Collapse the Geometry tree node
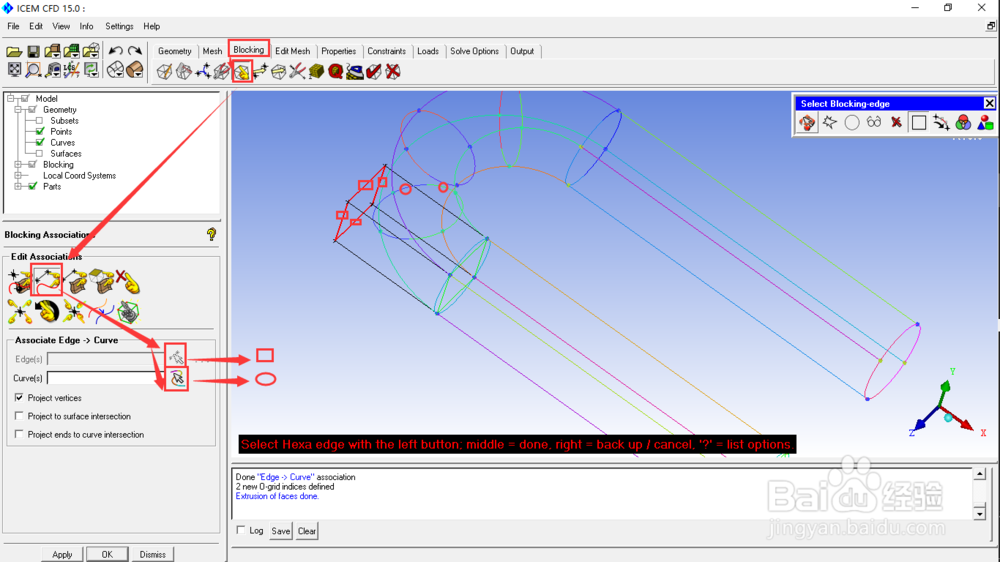 (18, 110)
